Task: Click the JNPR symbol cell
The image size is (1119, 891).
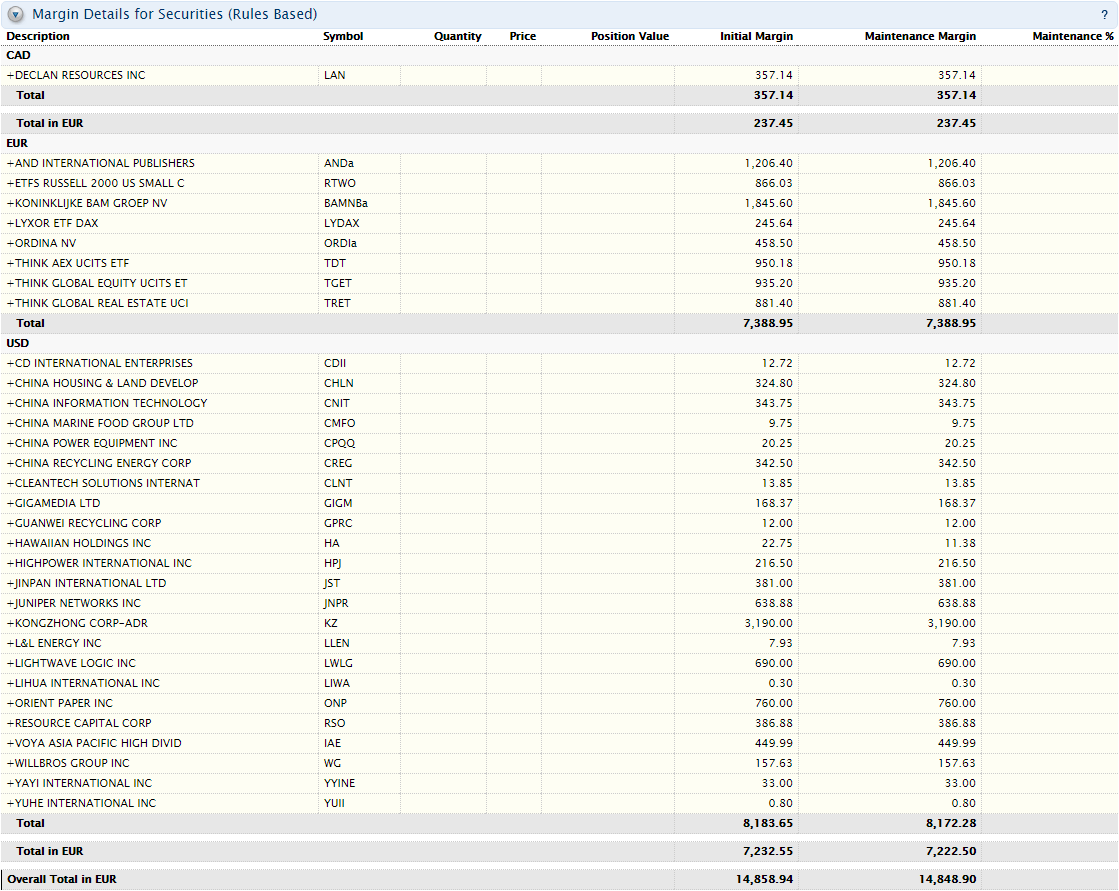Action: point(336,603)
